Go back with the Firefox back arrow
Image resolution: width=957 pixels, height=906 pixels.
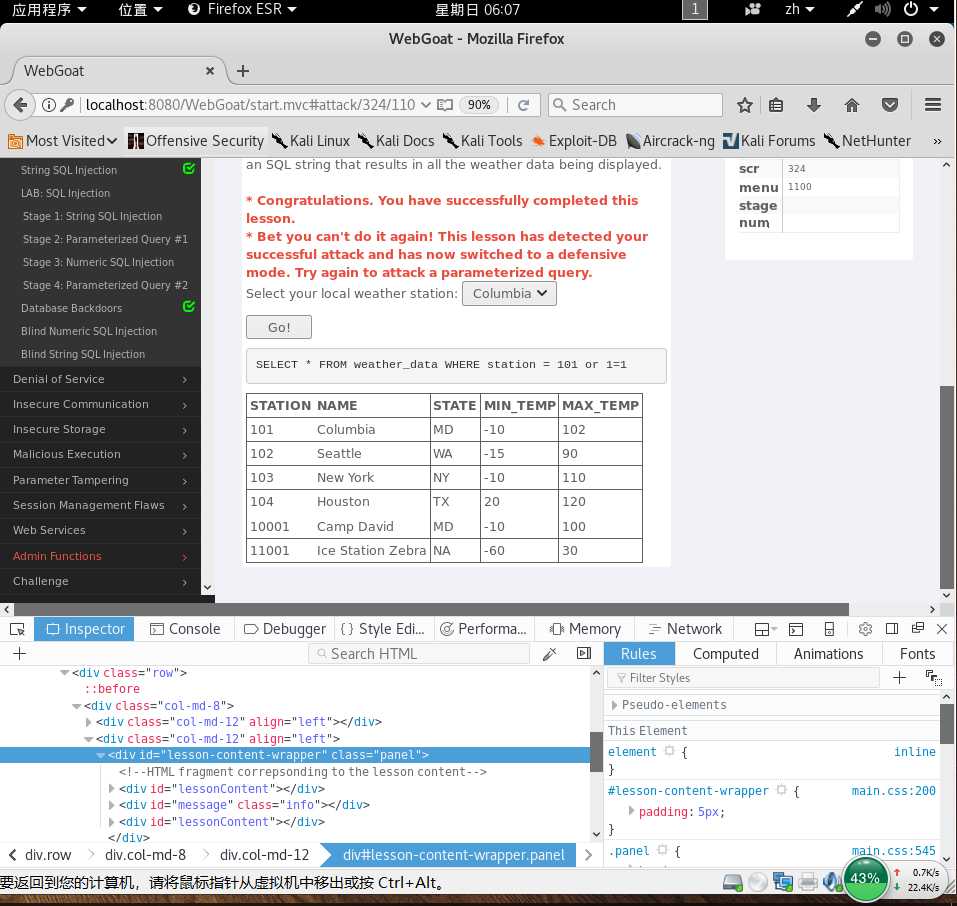pyautogui.click(x=20, y=105)
